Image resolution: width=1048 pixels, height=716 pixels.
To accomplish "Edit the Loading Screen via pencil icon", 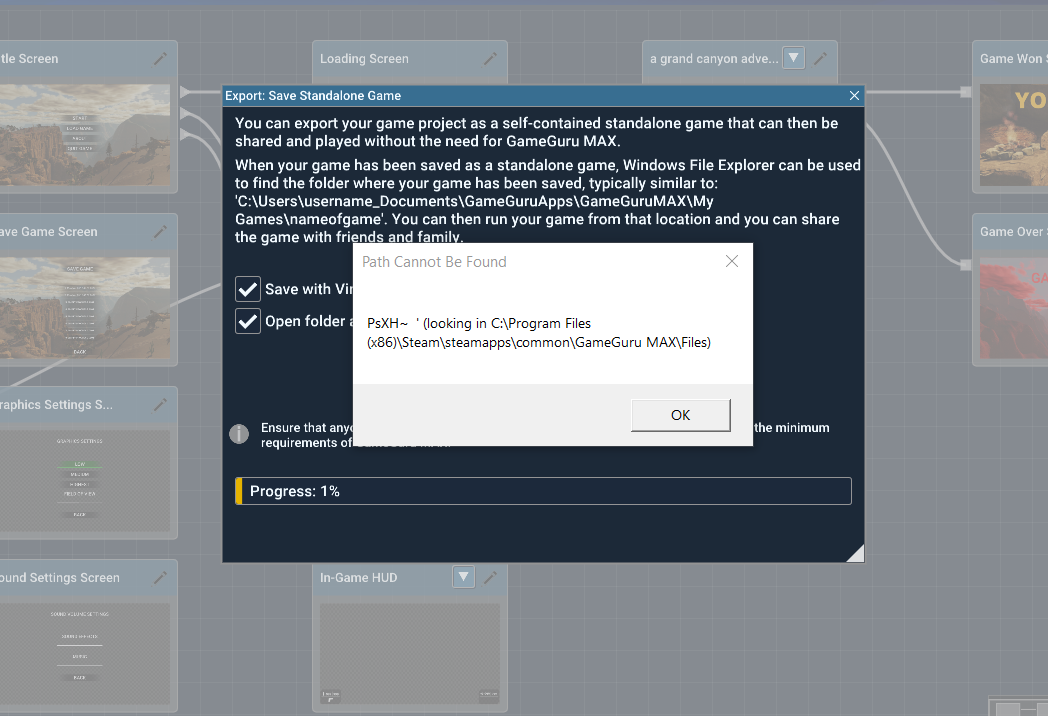I will point(492,58).
